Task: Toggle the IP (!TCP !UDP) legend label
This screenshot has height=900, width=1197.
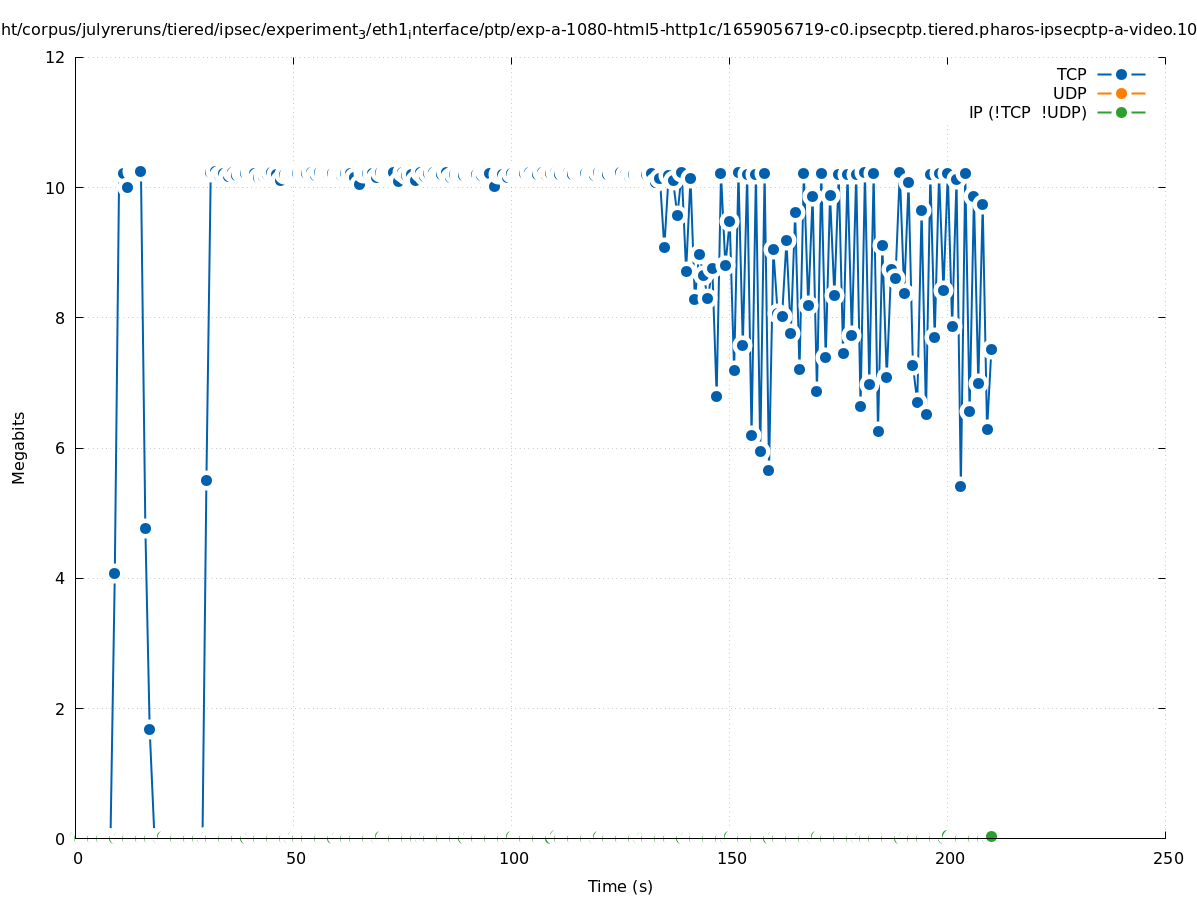Action: (1027, 112)
